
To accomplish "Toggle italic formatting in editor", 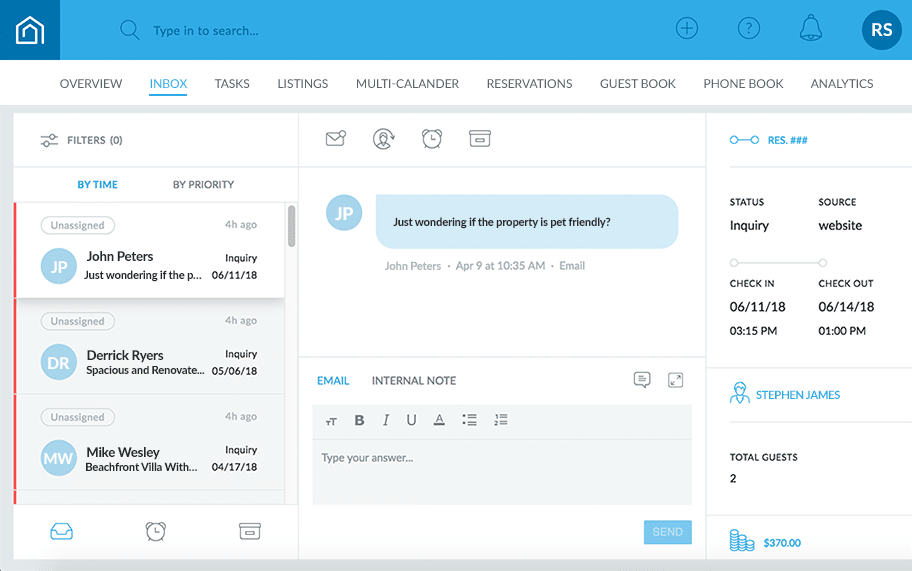I will (386, 421).
